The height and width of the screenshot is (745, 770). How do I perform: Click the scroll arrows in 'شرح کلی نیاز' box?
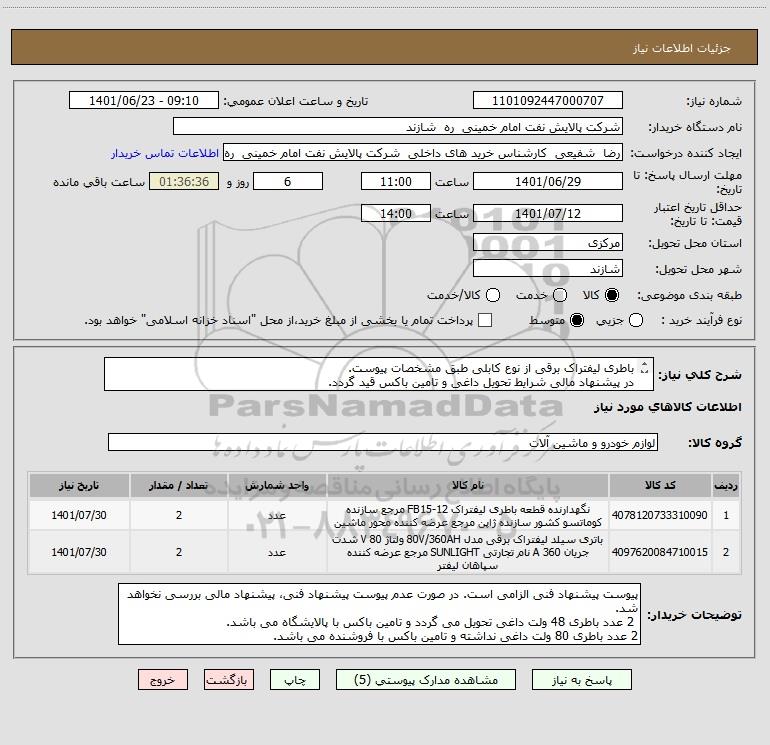tap(644, 367)
